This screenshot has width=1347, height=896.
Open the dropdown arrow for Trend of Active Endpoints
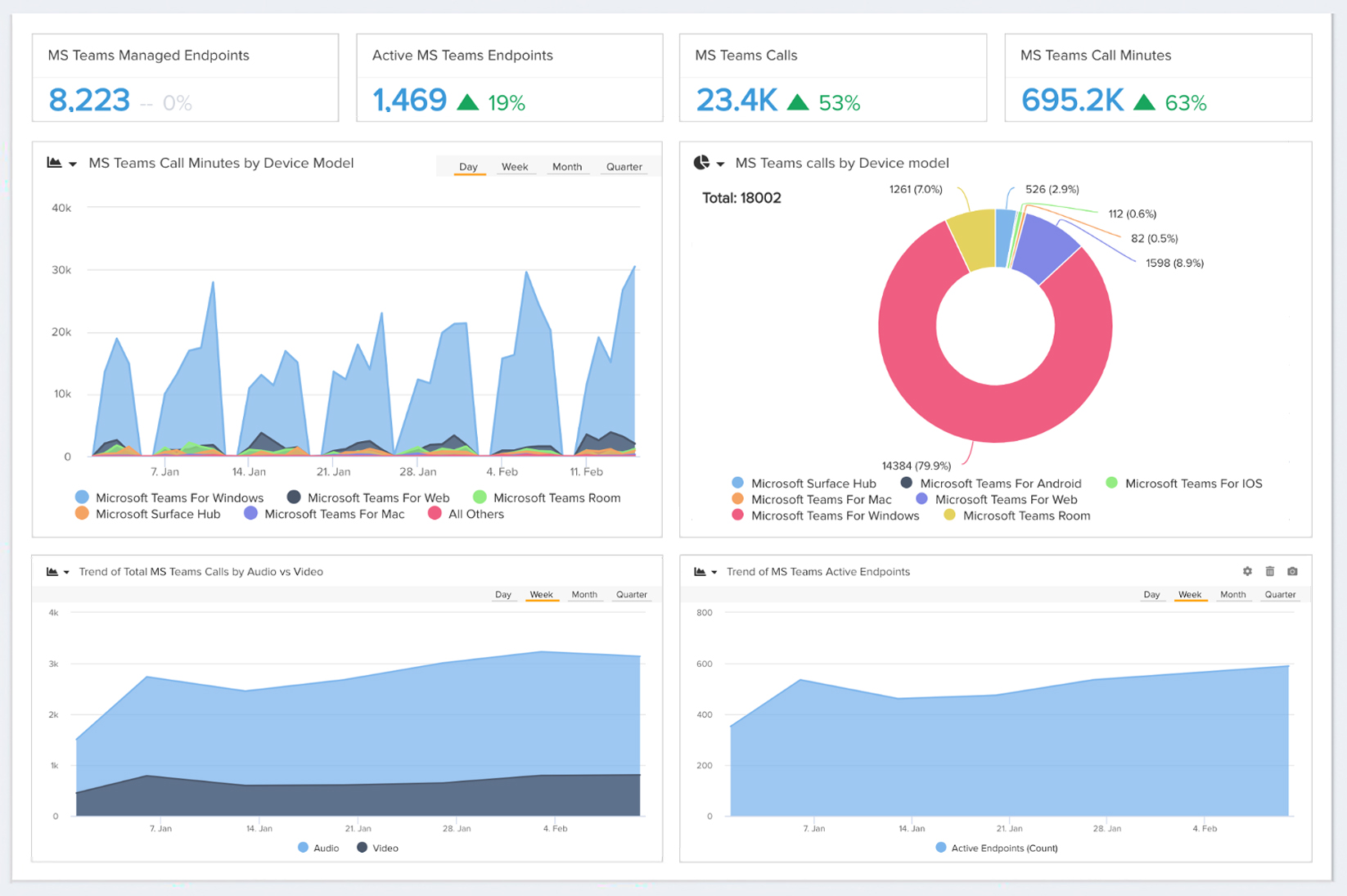click(714, 573)
